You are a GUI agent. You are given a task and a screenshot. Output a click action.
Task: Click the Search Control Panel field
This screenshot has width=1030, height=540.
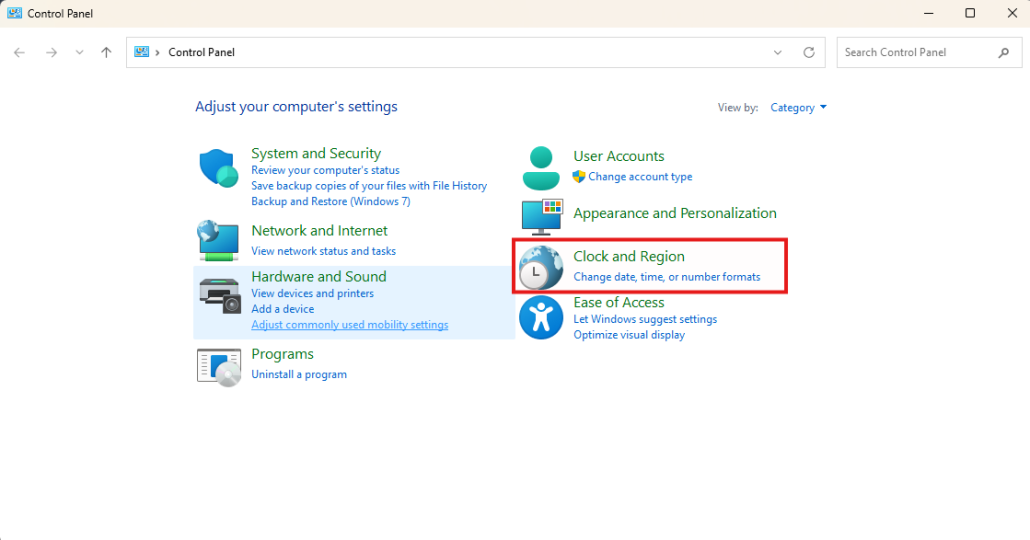[x=915, y=52]
